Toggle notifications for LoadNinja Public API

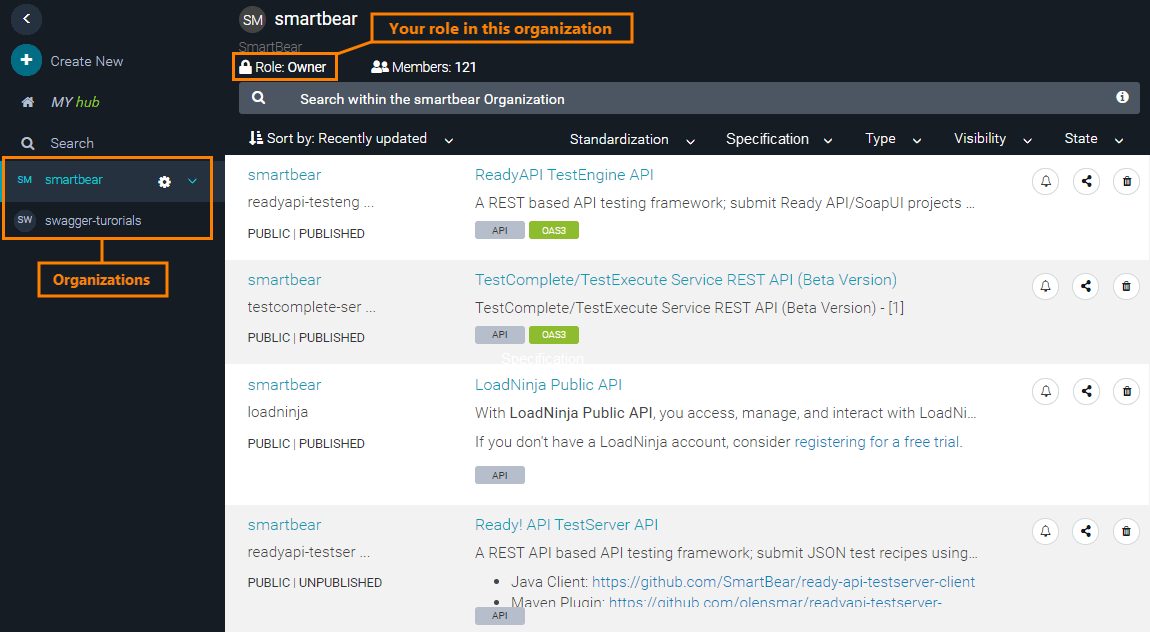[1045, 391]
